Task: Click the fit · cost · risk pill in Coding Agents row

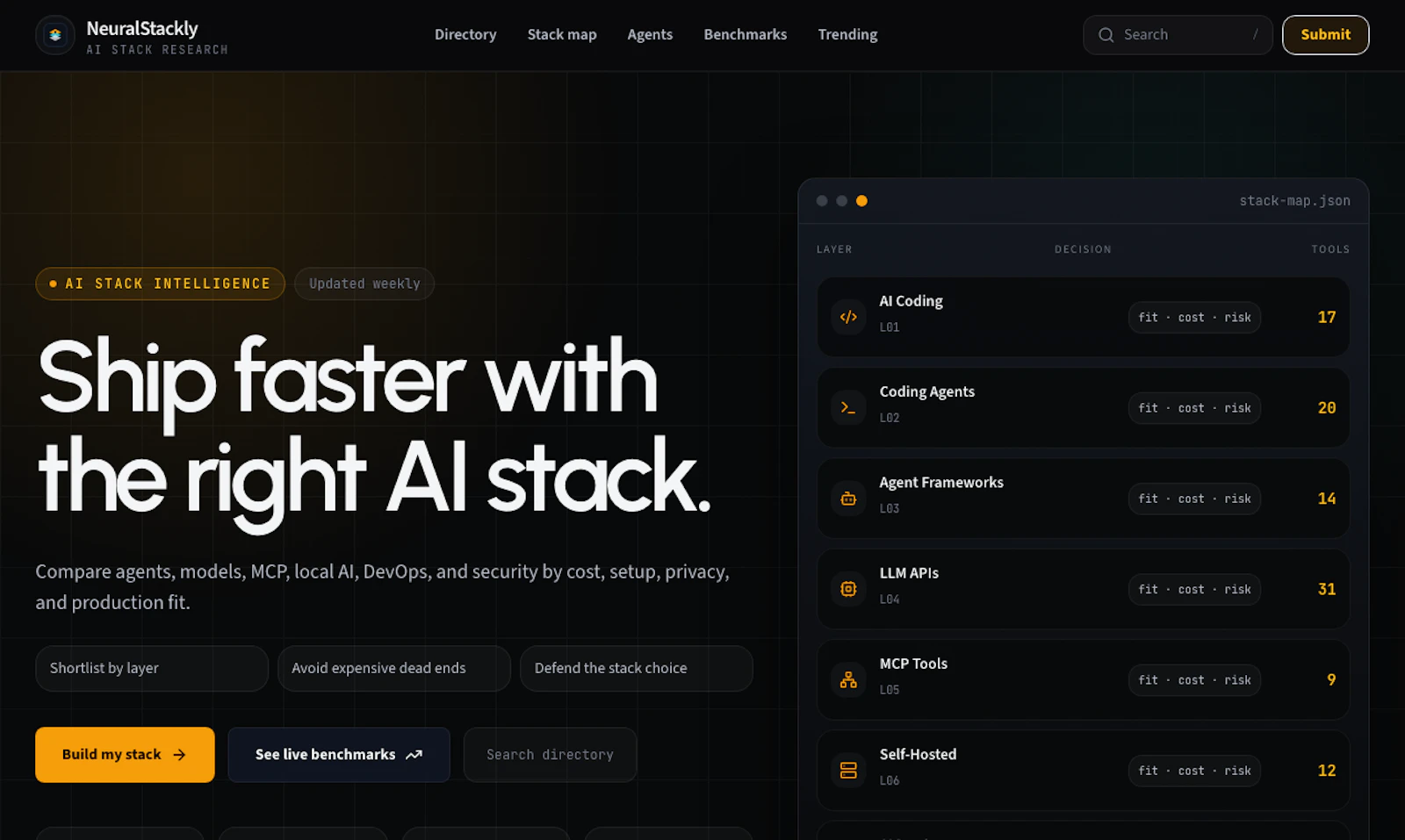Action: coord(1194,408)
